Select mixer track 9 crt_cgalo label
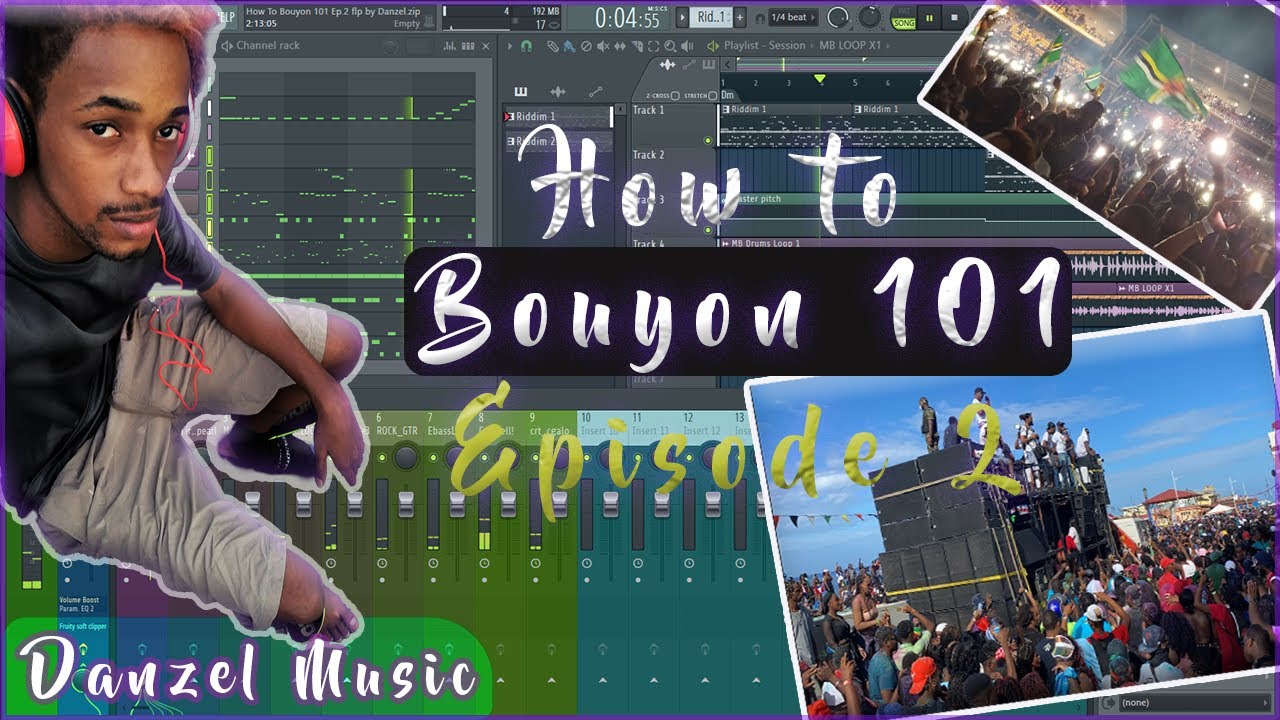1280x720 pixels. tap(550, 430)
